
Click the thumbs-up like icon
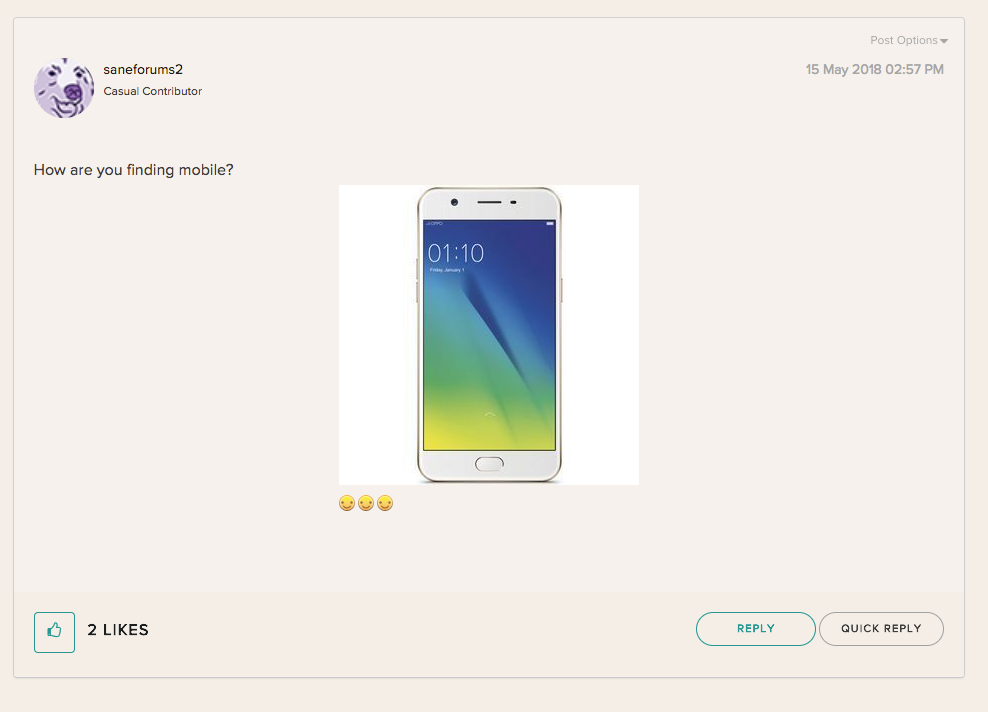(x=54, y=632)
